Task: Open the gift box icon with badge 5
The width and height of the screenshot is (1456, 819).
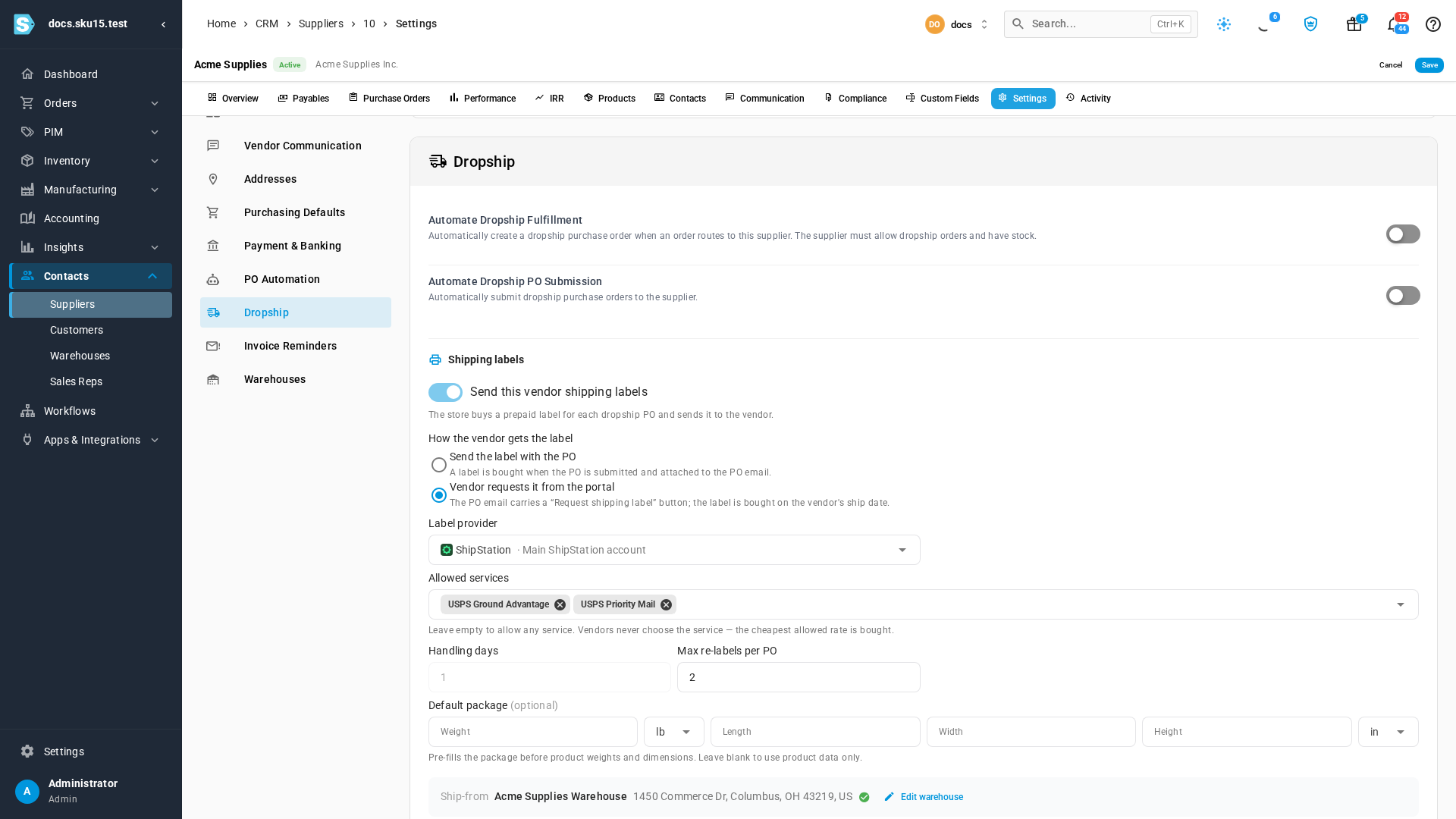Action: point(1354,24)
